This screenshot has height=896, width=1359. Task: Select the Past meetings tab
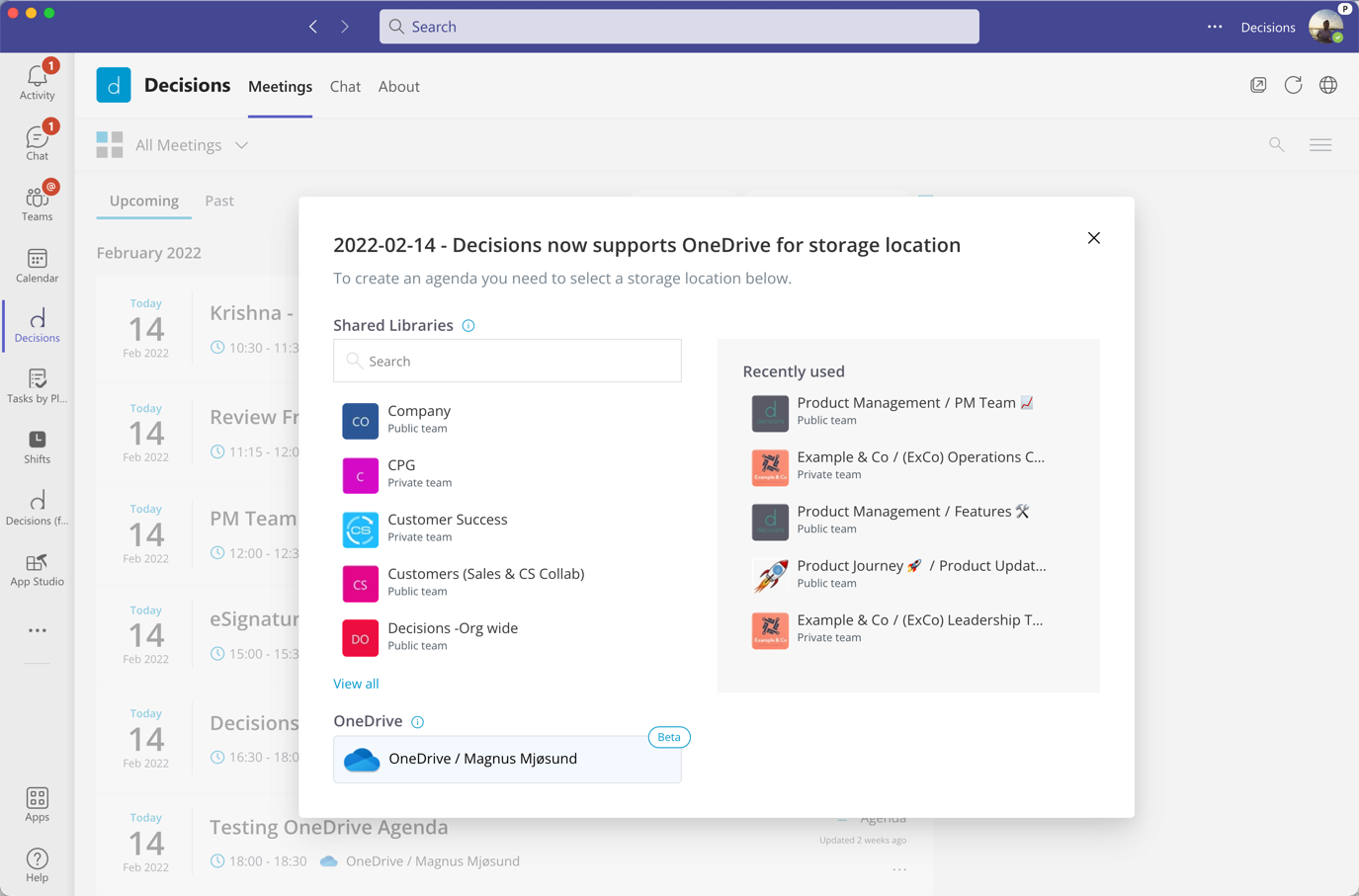(x=219, y=201)
